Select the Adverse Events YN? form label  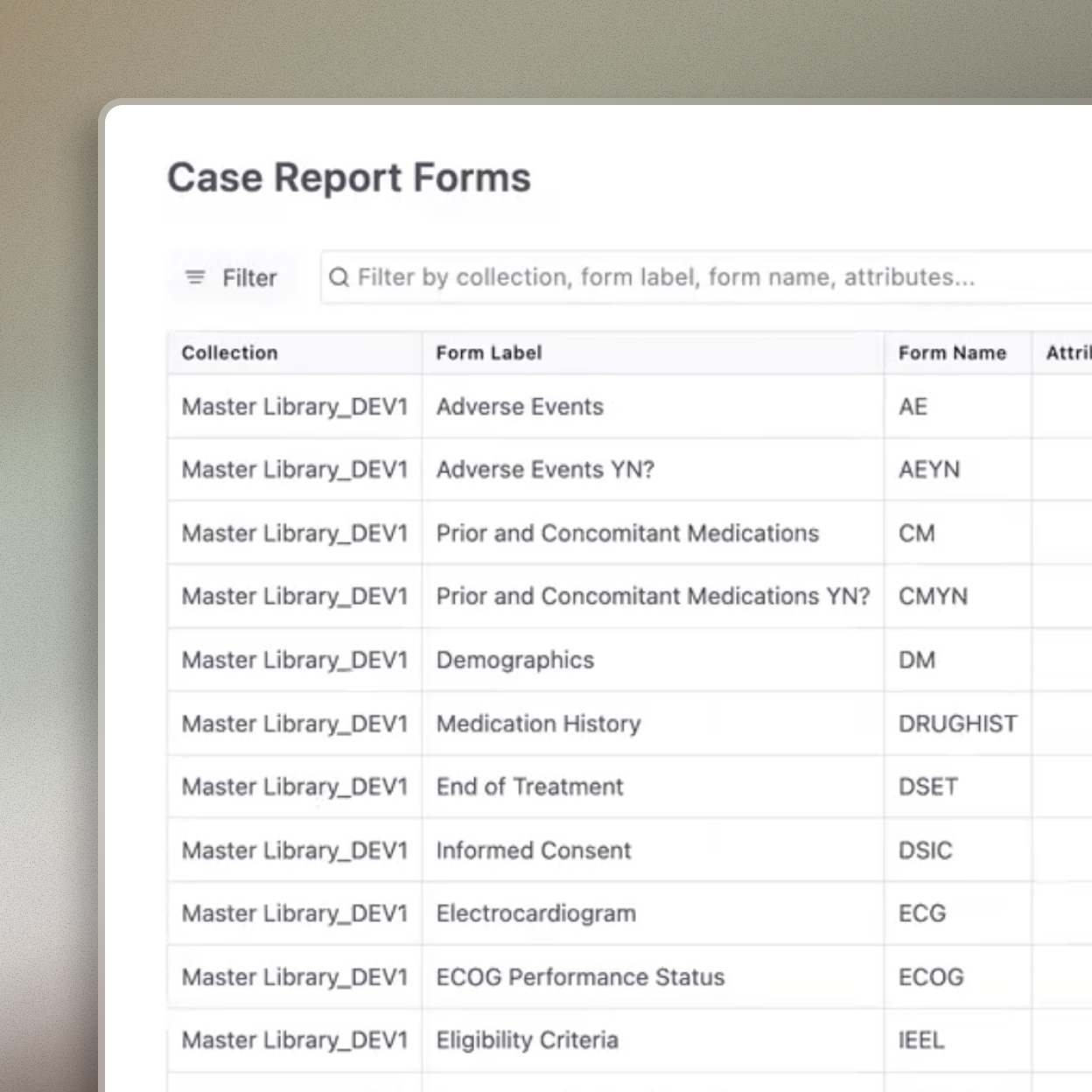click(545, 470)
